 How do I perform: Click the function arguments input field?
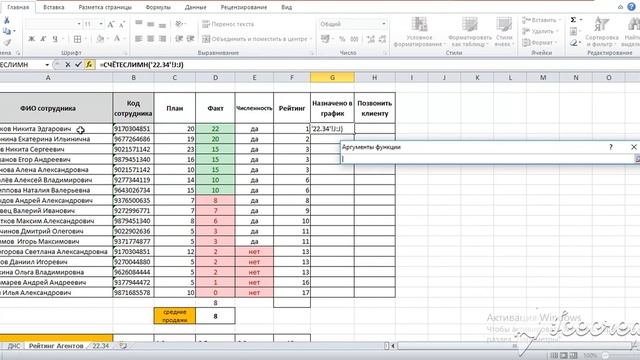click(488, 159)
